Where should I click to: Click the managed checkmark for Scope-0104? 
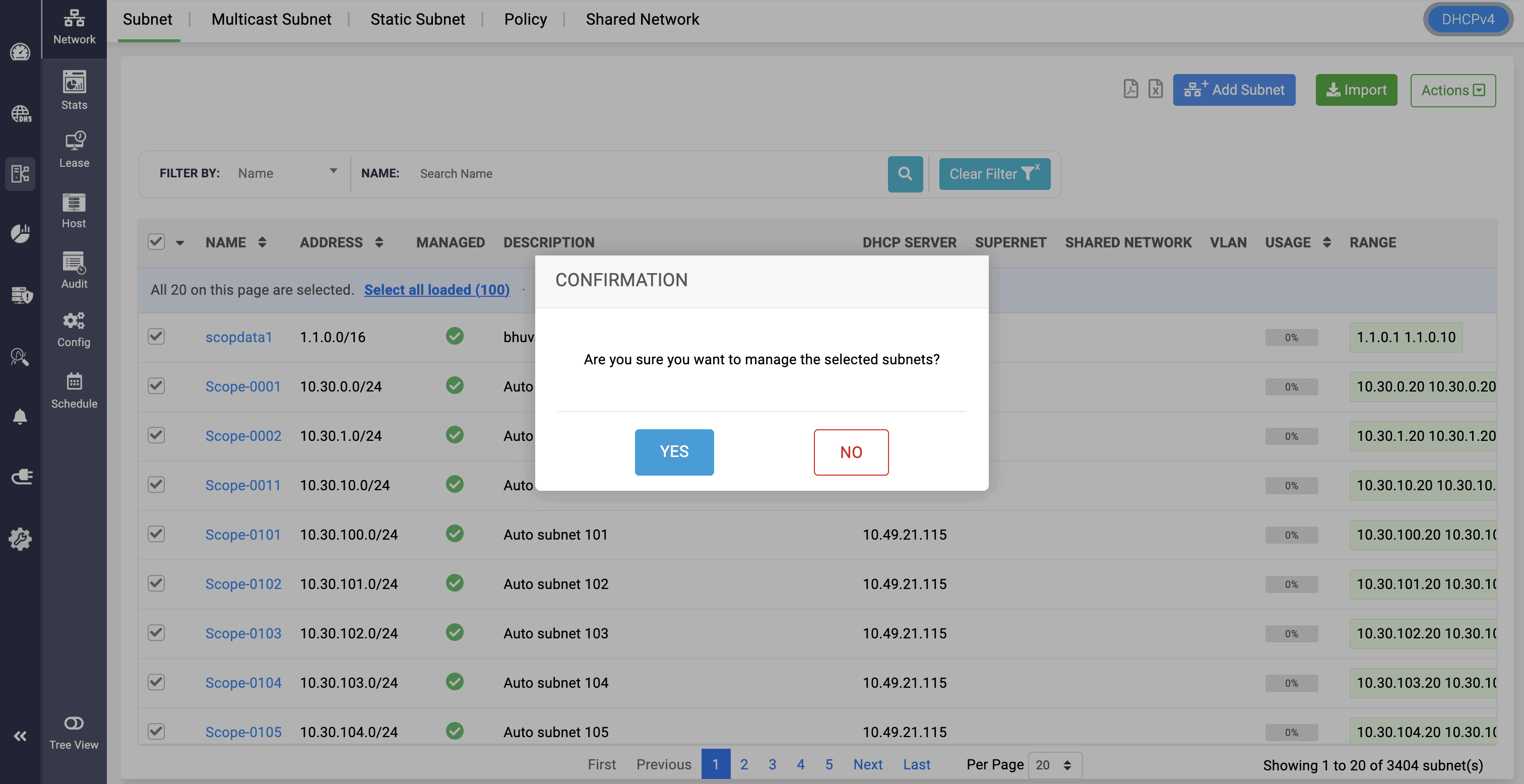(455, 682)
